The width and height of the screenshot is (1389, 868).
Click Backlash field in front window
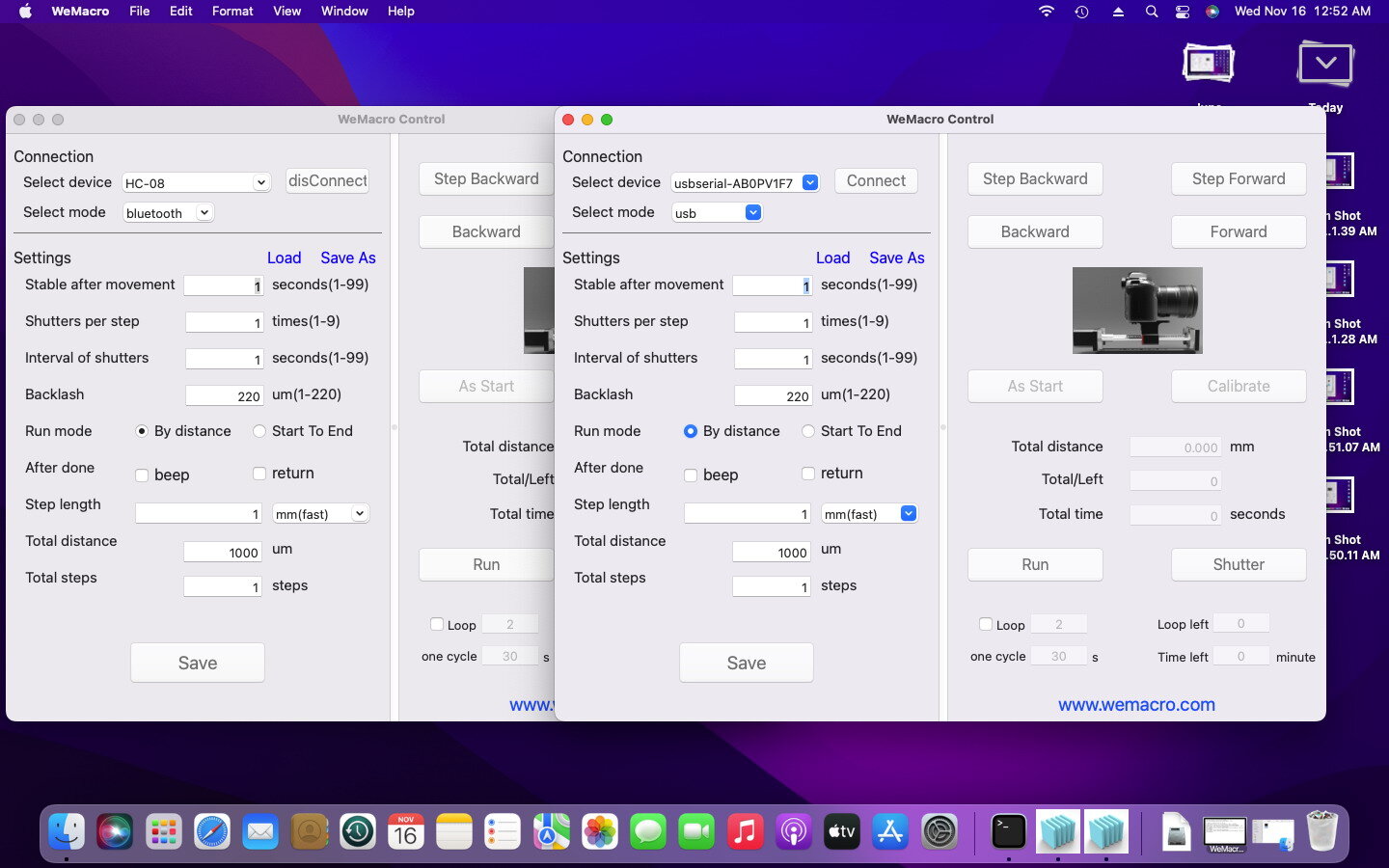773,395
